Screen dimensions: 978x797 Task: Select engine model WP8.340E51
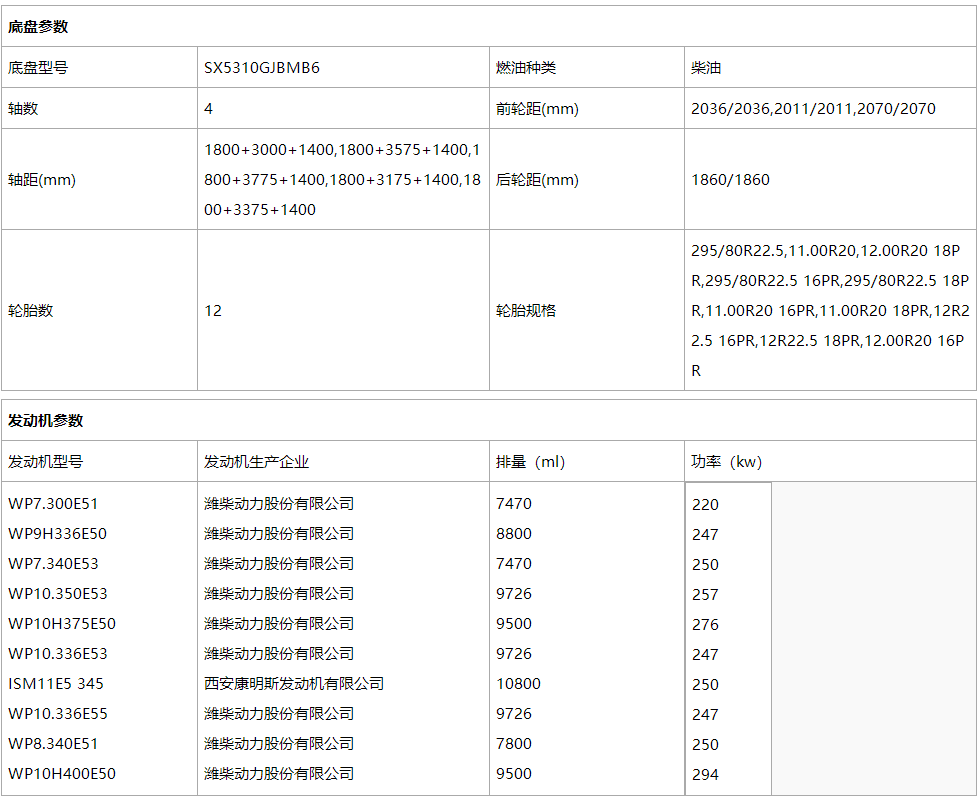point(53,743)
